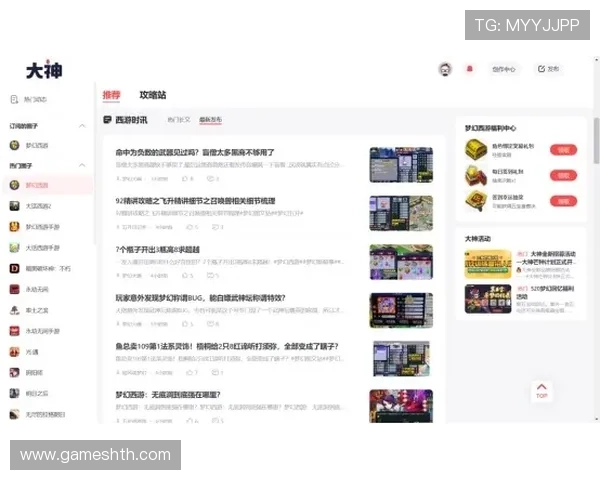Open 创作中心 creator center
This screenshot has height=480, width=600.
click(504, 69)
